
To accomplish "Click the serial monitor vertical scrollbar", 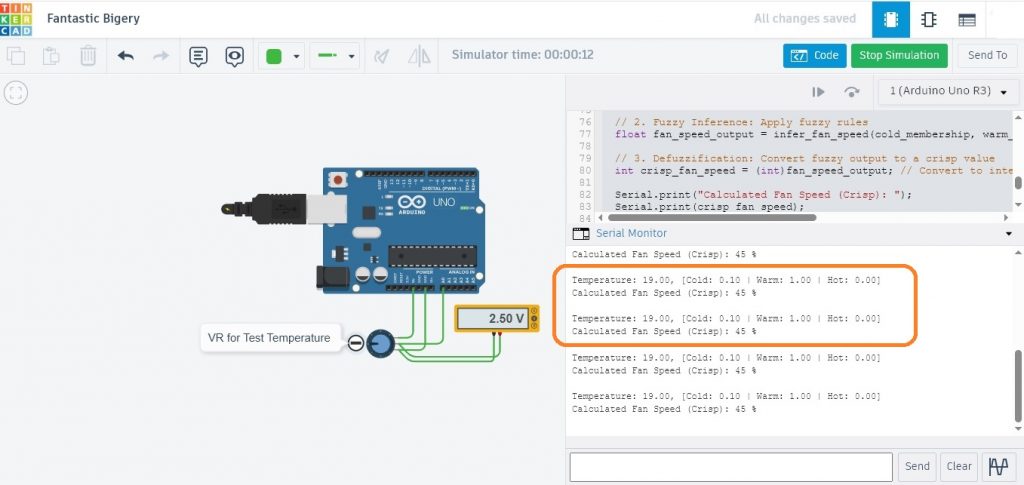I will [1017, 386].
